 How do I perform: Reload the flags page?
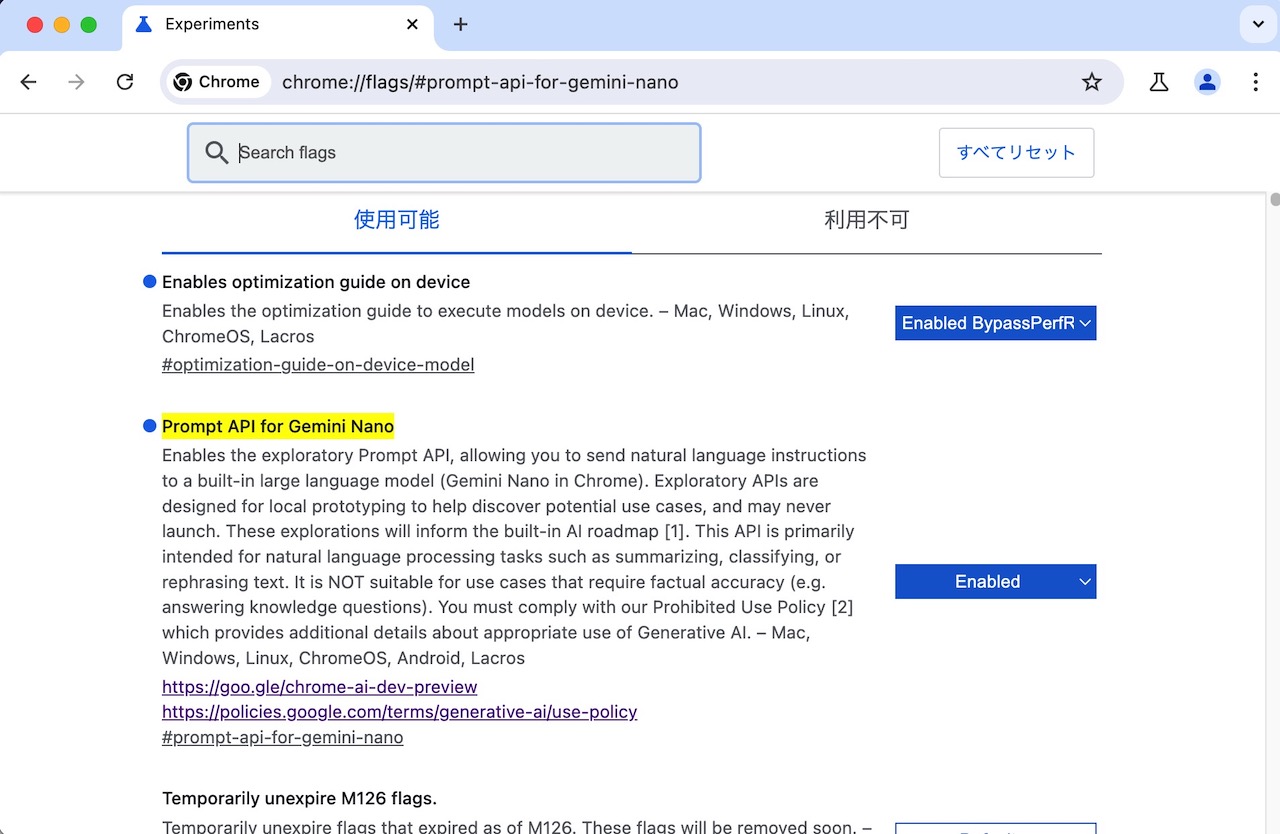125,82
